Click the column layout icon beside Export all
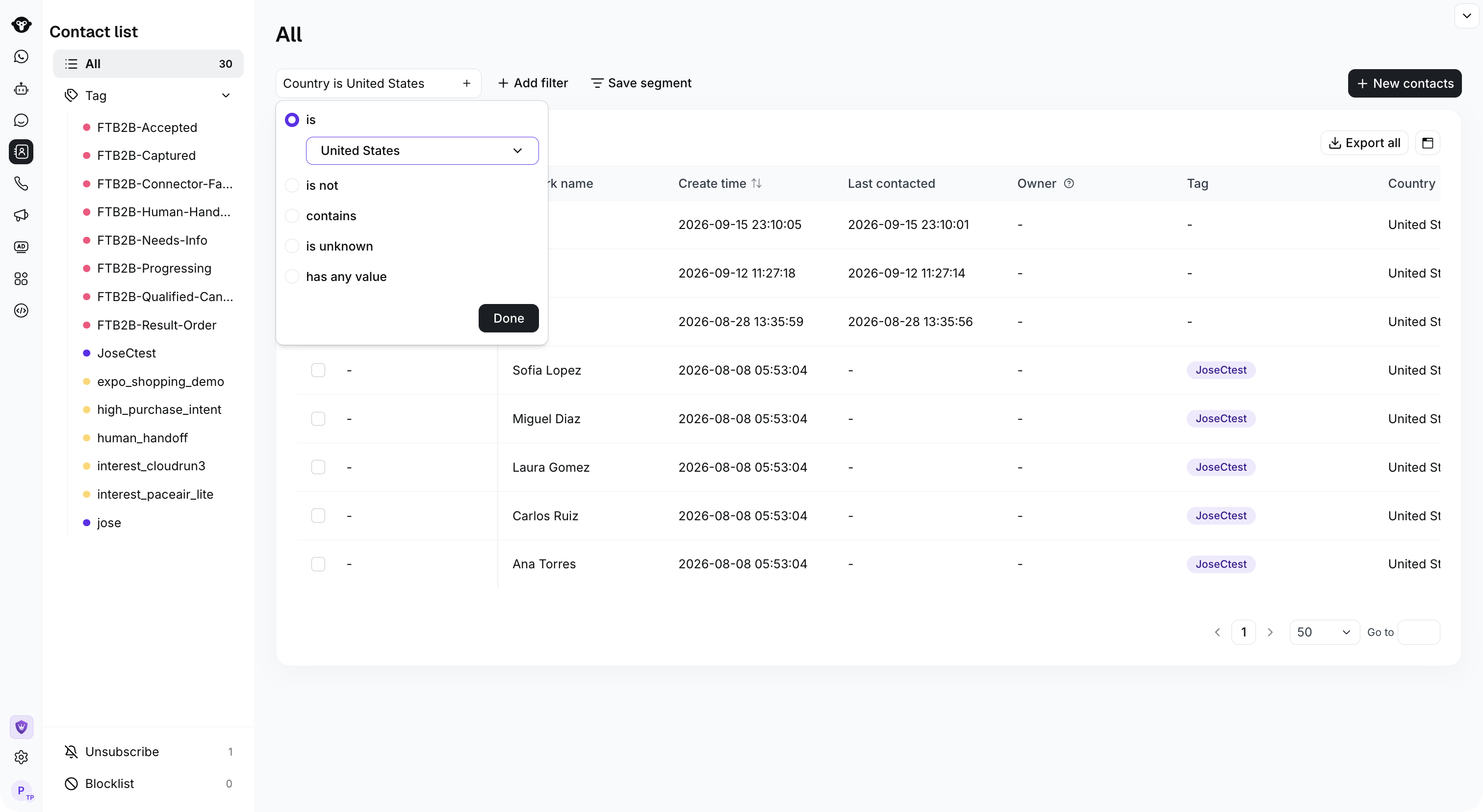 pos(1428,143)
